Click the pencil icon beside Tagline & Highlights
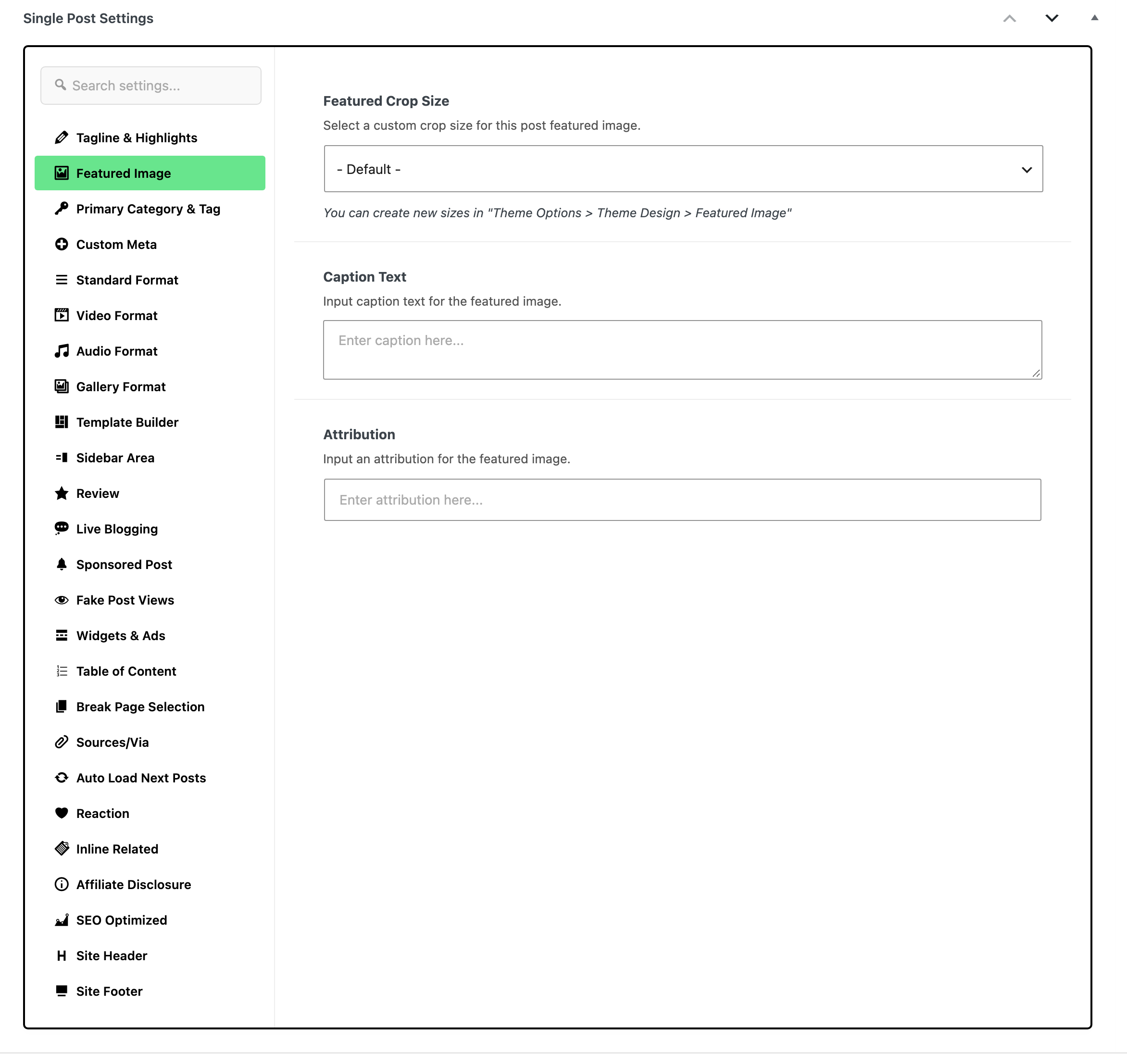Viewport: 1127px width, 1064px height. [x=61, y=138]
